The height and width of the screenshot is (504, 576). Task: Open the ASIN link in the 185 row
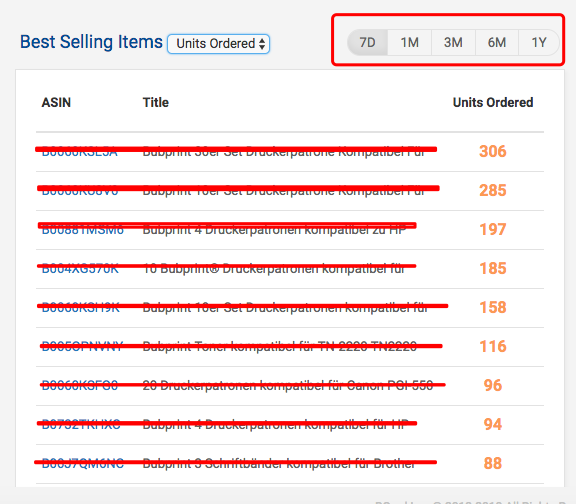(x=80, y=269)
